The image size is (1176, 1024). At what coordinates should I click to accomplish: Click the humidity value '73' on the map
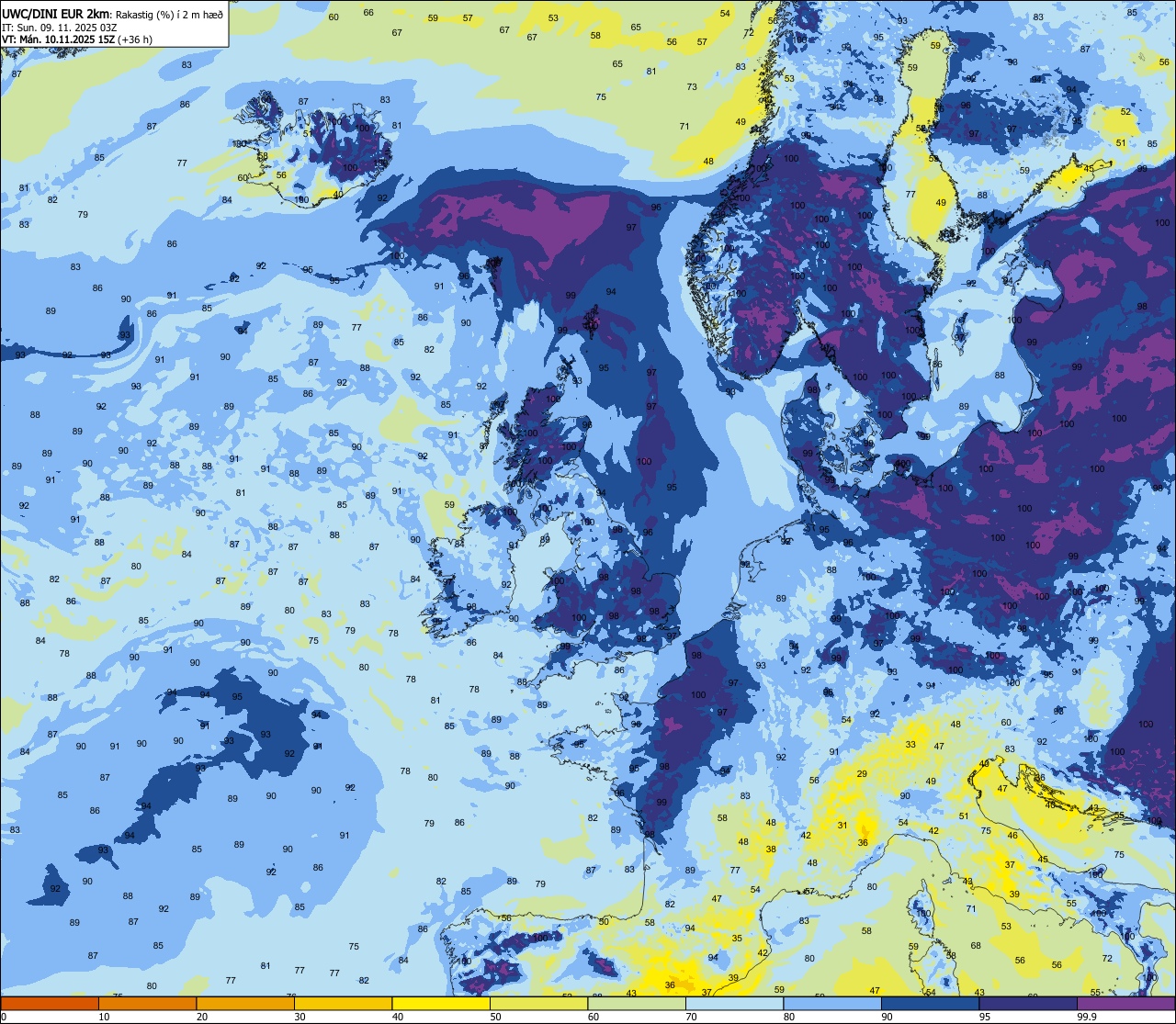click(x=692, y=87)
